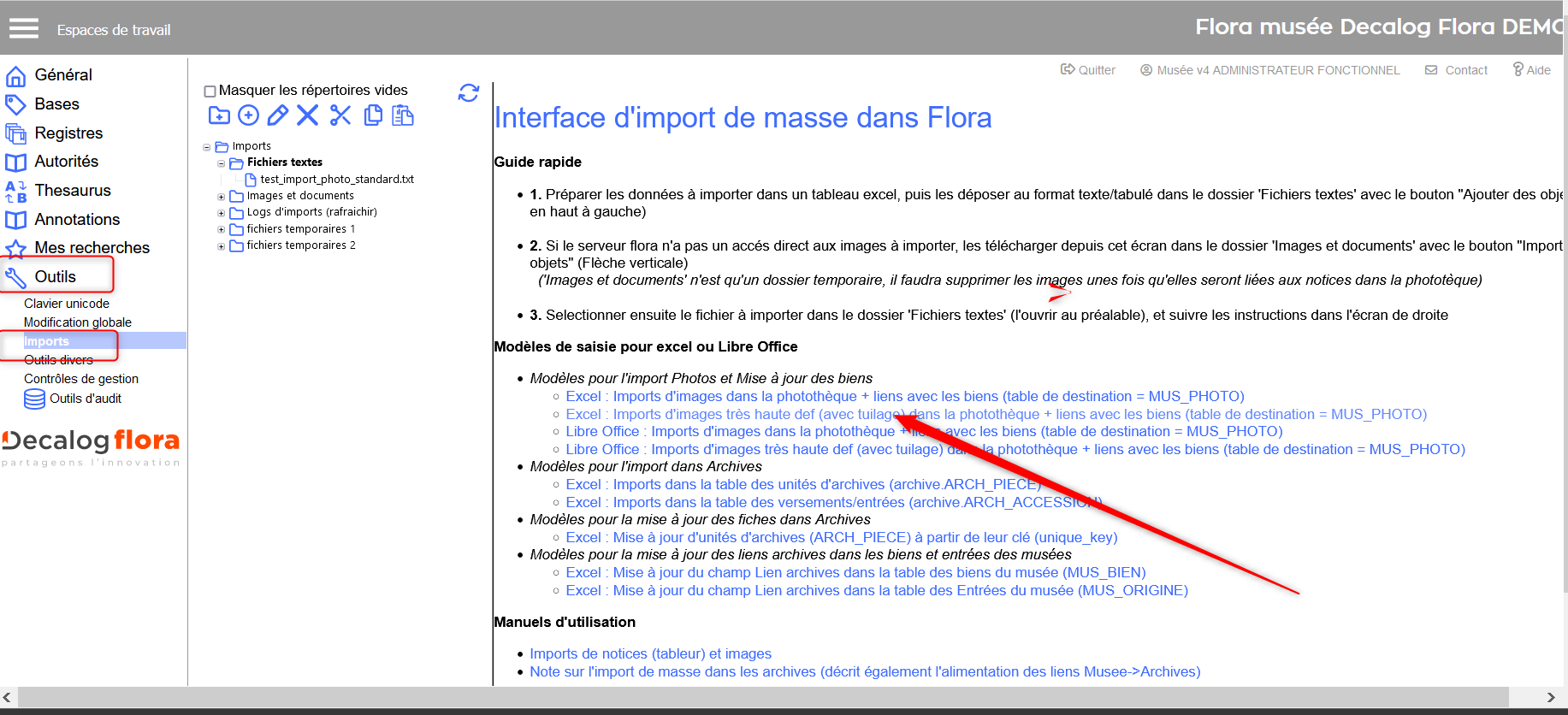Open Excel Mise à jour d'unités d'archives link
1568x715 pixels.
click(x=842, y=538)
